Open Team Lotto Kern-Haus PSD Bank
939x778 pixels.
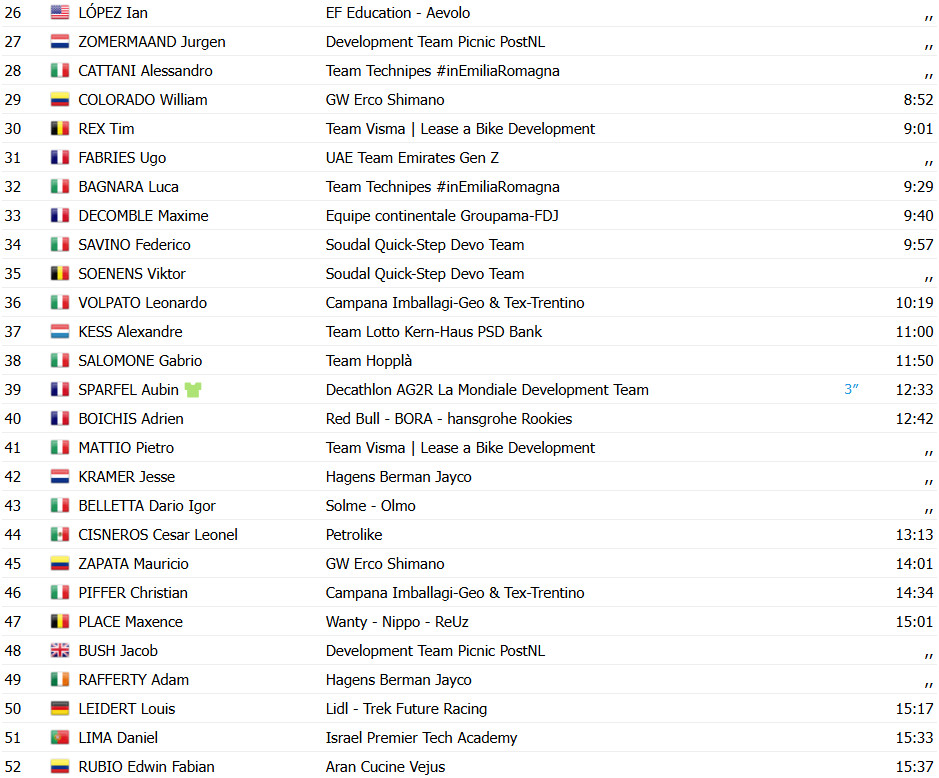tap(434, 332)
